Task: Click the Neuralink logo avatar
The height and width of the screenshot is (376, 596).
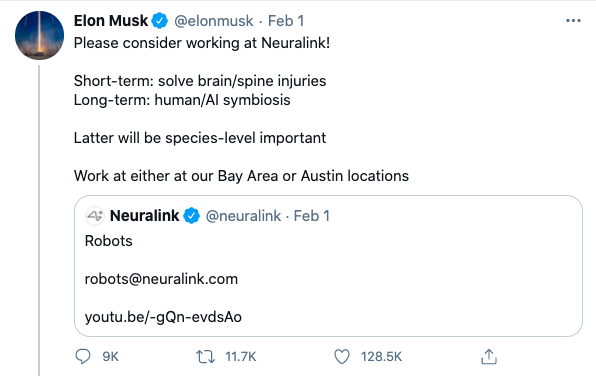Action: click(x=95, y=216)
